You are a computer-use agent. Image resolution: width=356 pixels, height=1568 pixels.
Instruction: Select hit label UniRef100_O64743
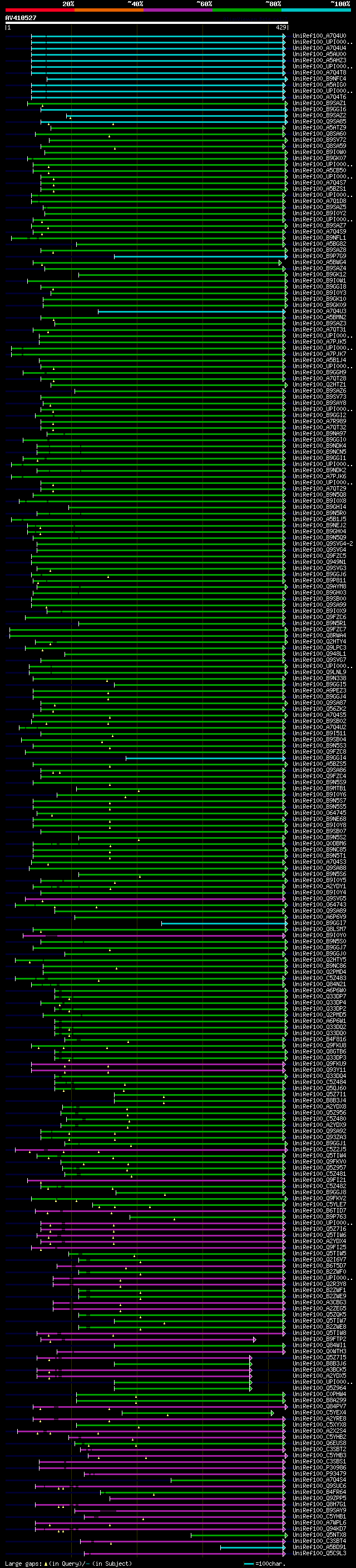click(x=319, y=905)
